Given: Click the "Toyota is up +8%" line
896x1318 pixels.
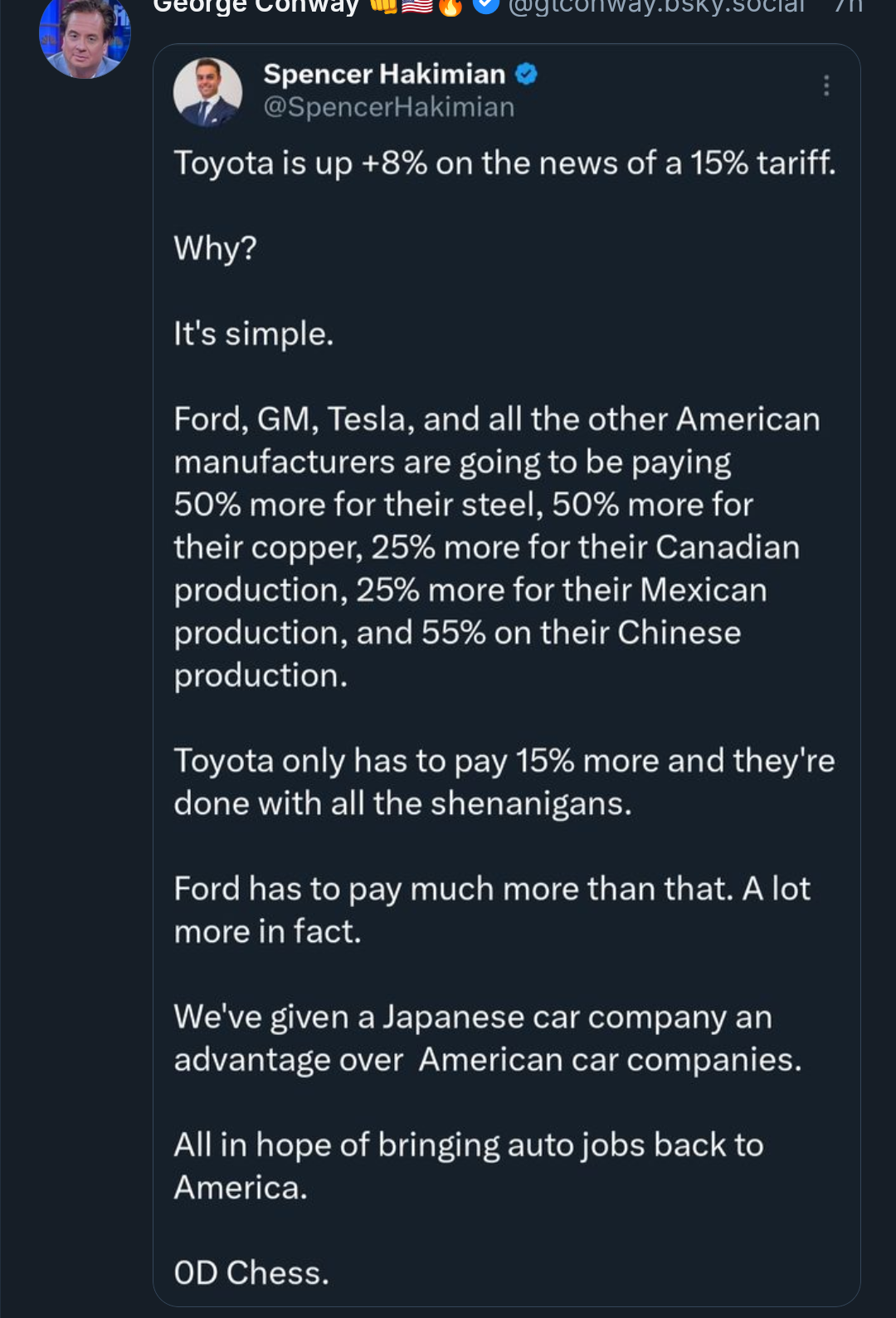Looking at the screenshot, I should click(x=504, y=163).
